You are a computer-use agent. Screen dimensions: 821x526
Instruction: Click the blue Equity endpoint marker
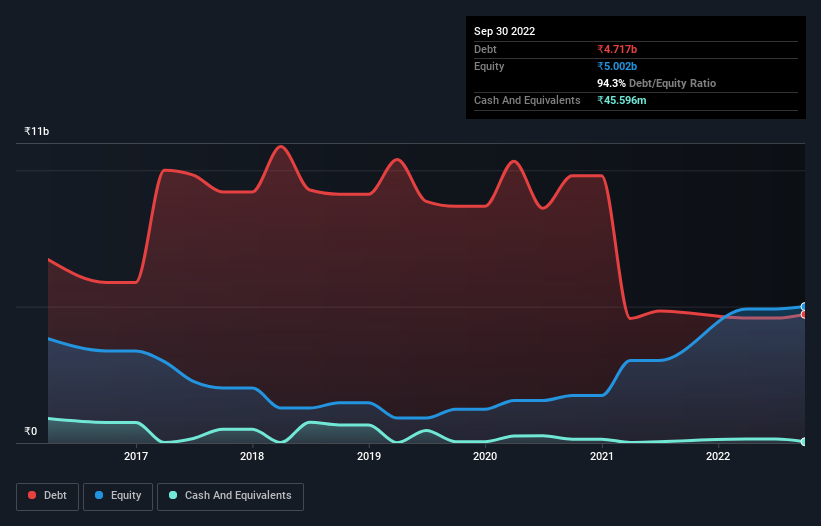[x=804, y=307]
